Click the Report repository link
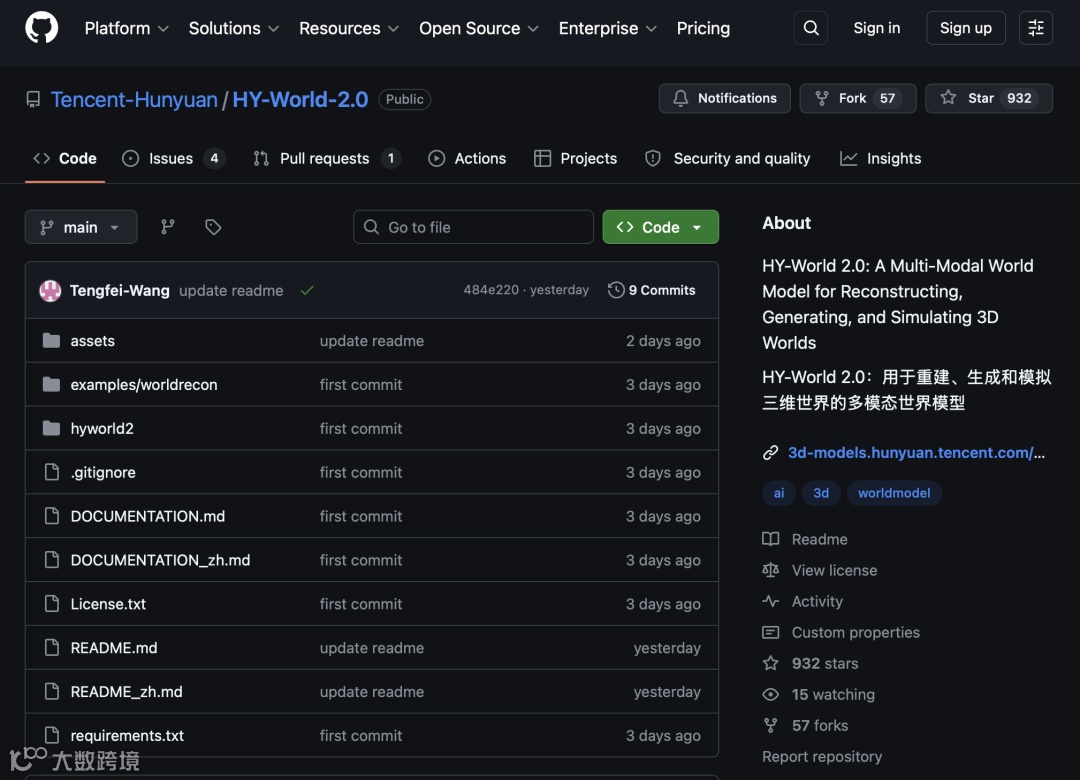The width and height of the screenshot is (1080, 780). click(822, 757)
